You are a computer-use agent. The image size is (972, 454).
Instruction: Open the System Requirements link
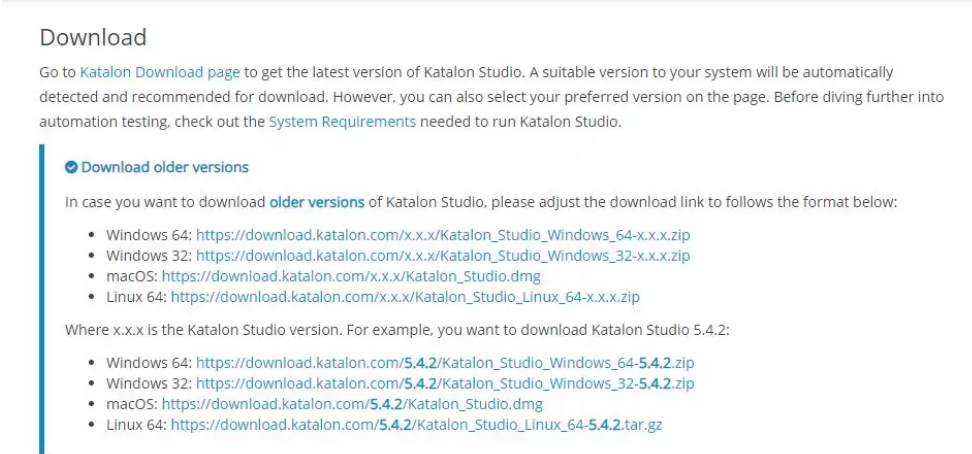point(342,121)
